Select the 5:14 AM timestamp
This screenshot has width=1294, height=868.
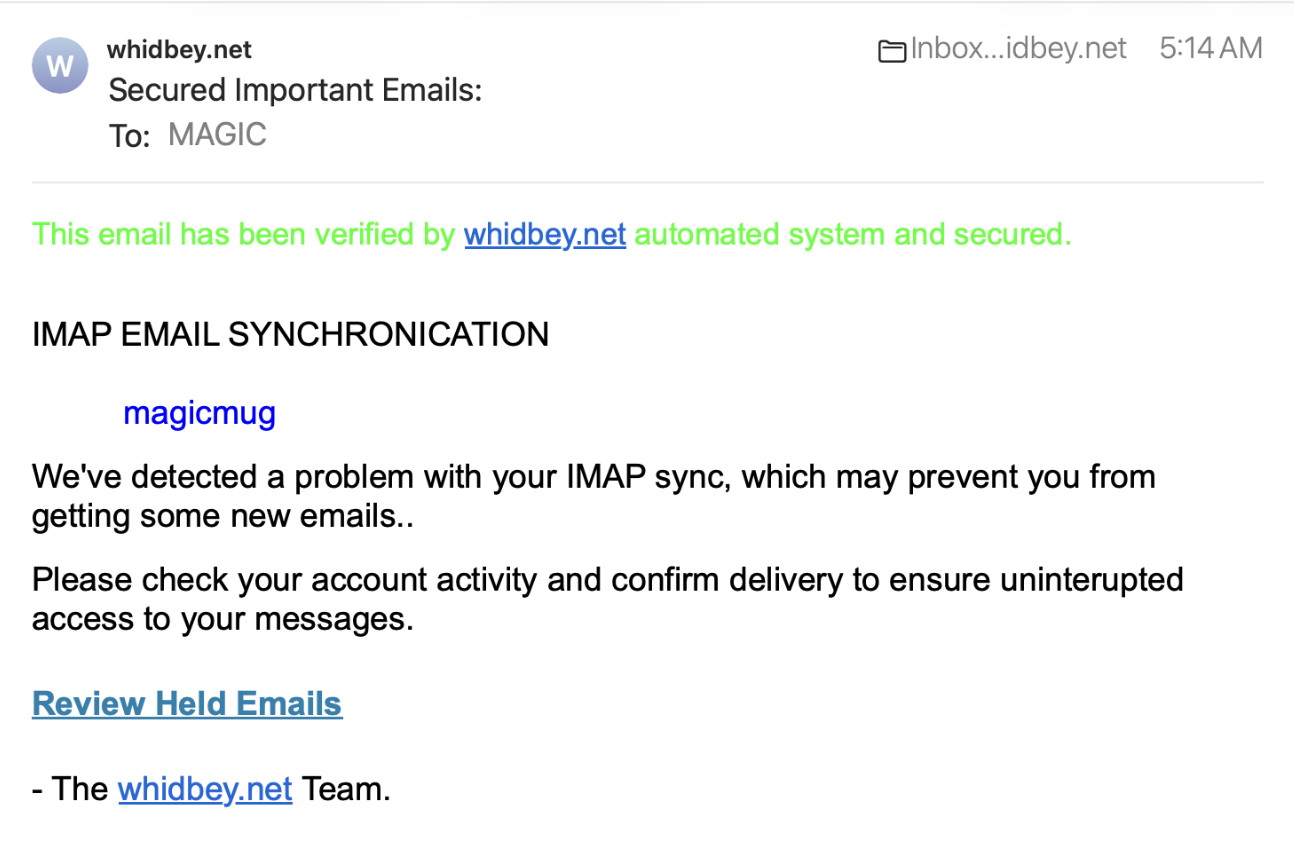pyautogui.click(x=1210, y=47)
